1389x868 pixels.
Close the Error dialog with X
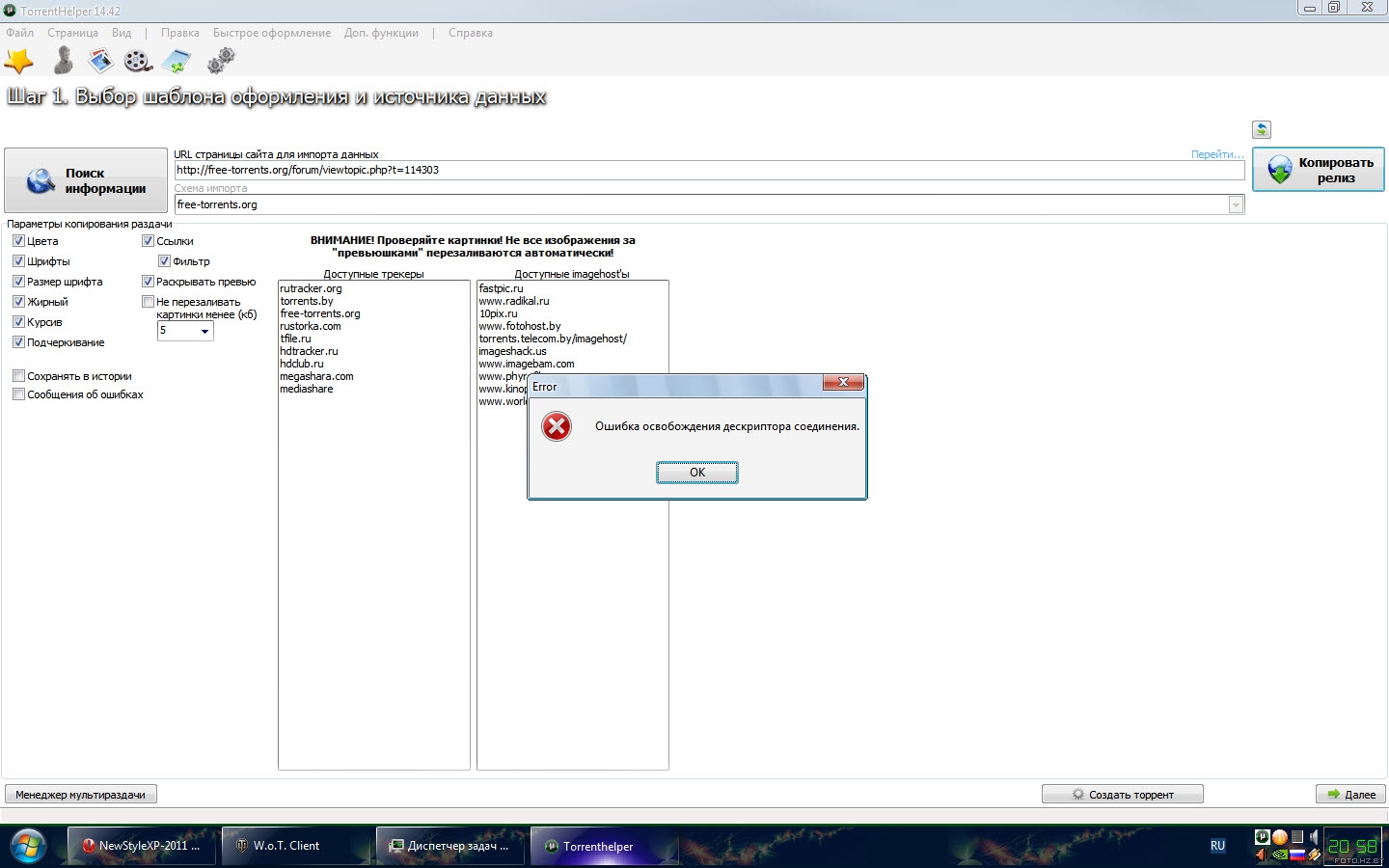click(843, 382)
